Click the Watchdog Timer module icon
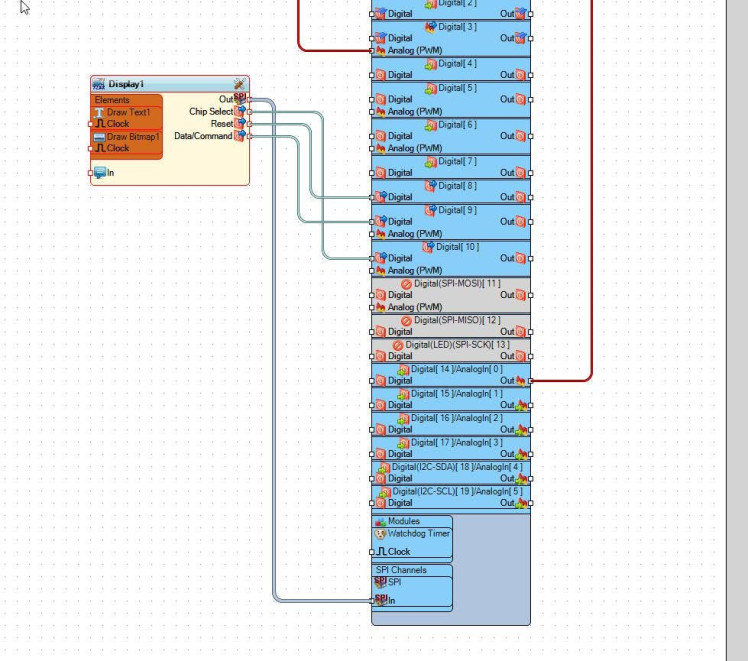Viewport: 748px width, 661px height. [380, 534]
